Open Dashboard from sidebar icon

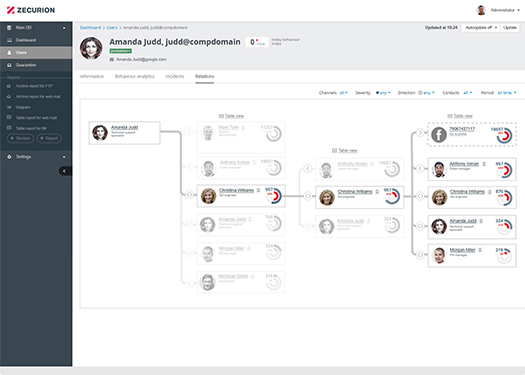(x=9, y=40)
